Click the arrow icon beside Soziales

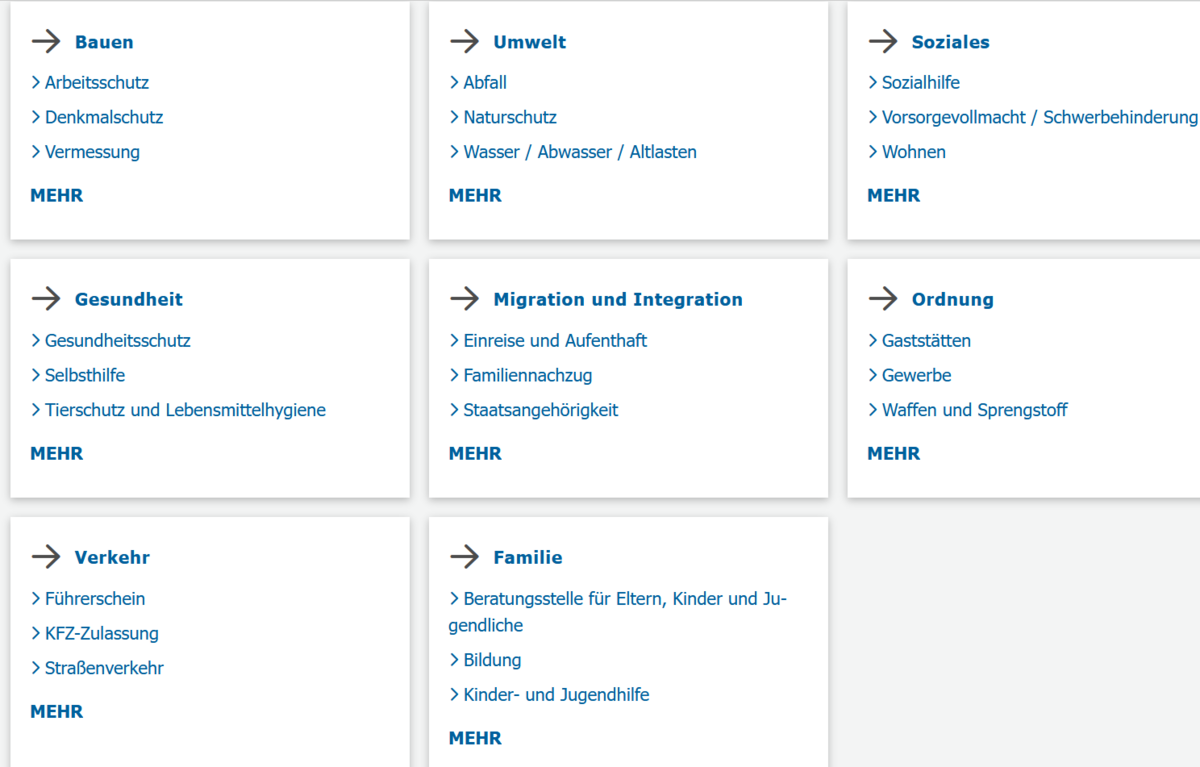click(x=883, y=42)
